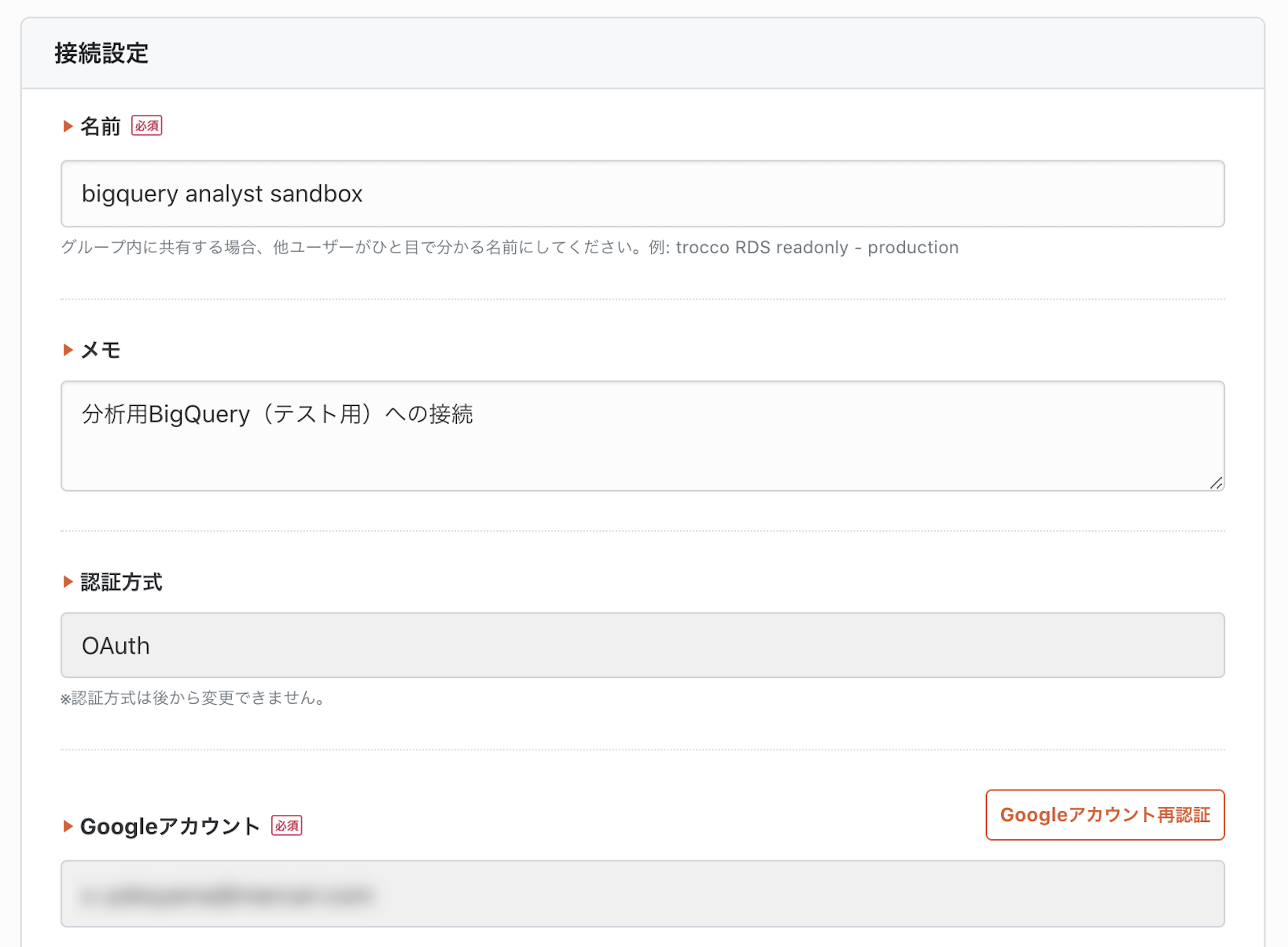Image resolution: width=1288 pixels, height=947 pixels.
Task: Click the 必須 badge next to 名前
Action: [146, 126]
